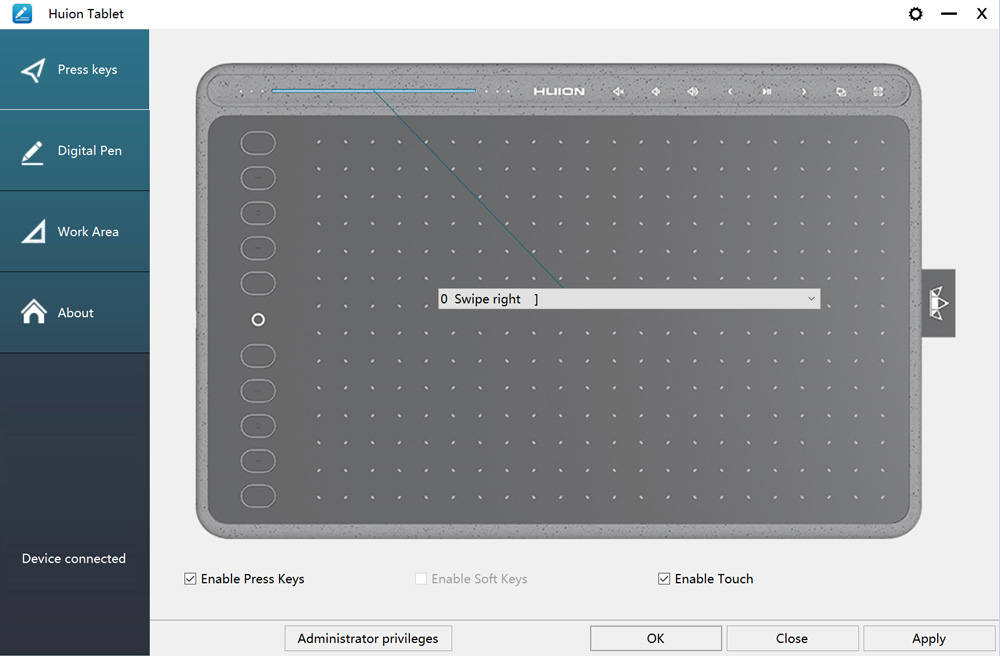Image resolution: width=1000 pixels, height=656 pixels.
Task: Select the next track soft key
Action: pos(804,92)
